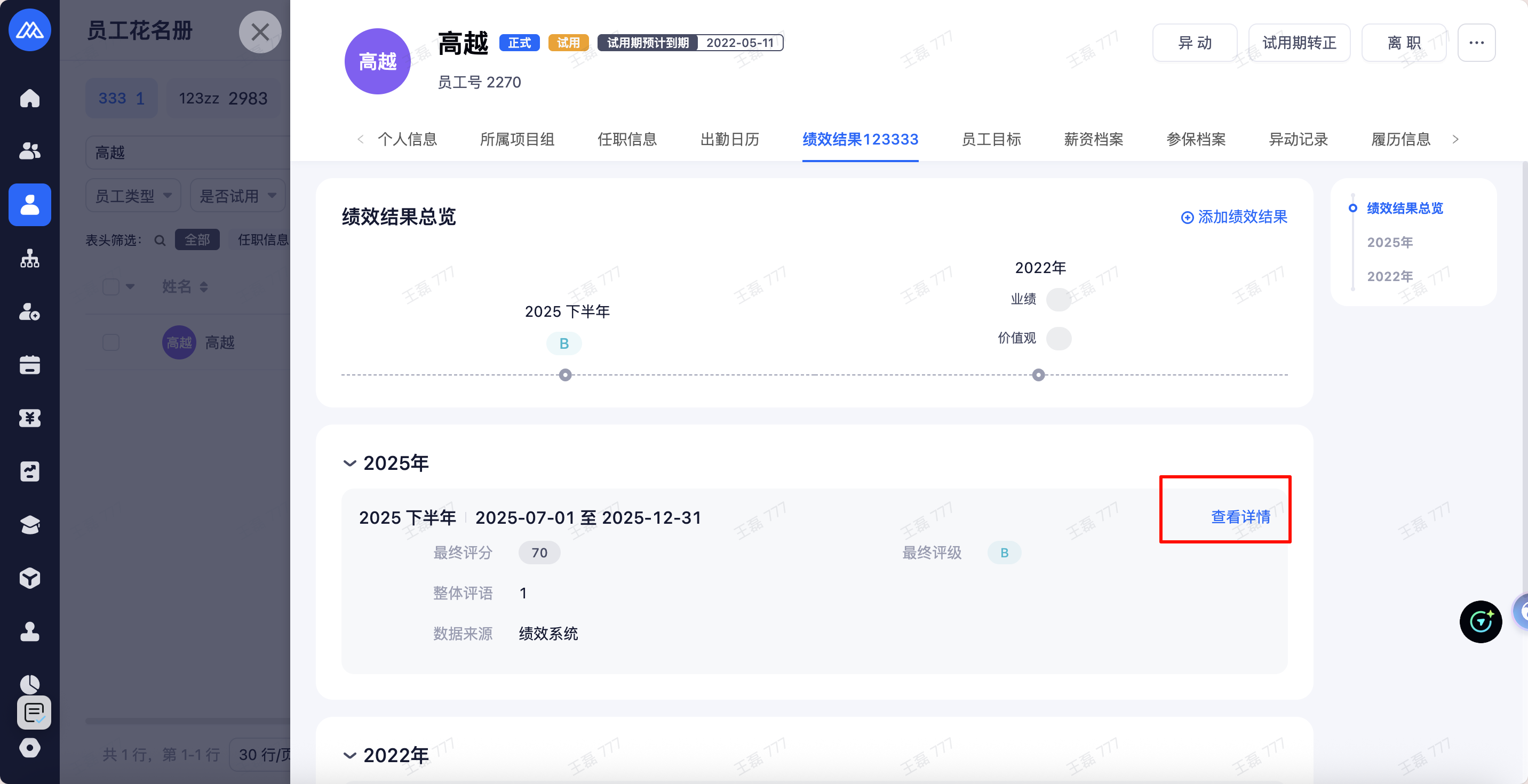Click the pie chart reports icon
Image resolution: width=1528 pixels, height=784 pixels.
pos(30,684)
